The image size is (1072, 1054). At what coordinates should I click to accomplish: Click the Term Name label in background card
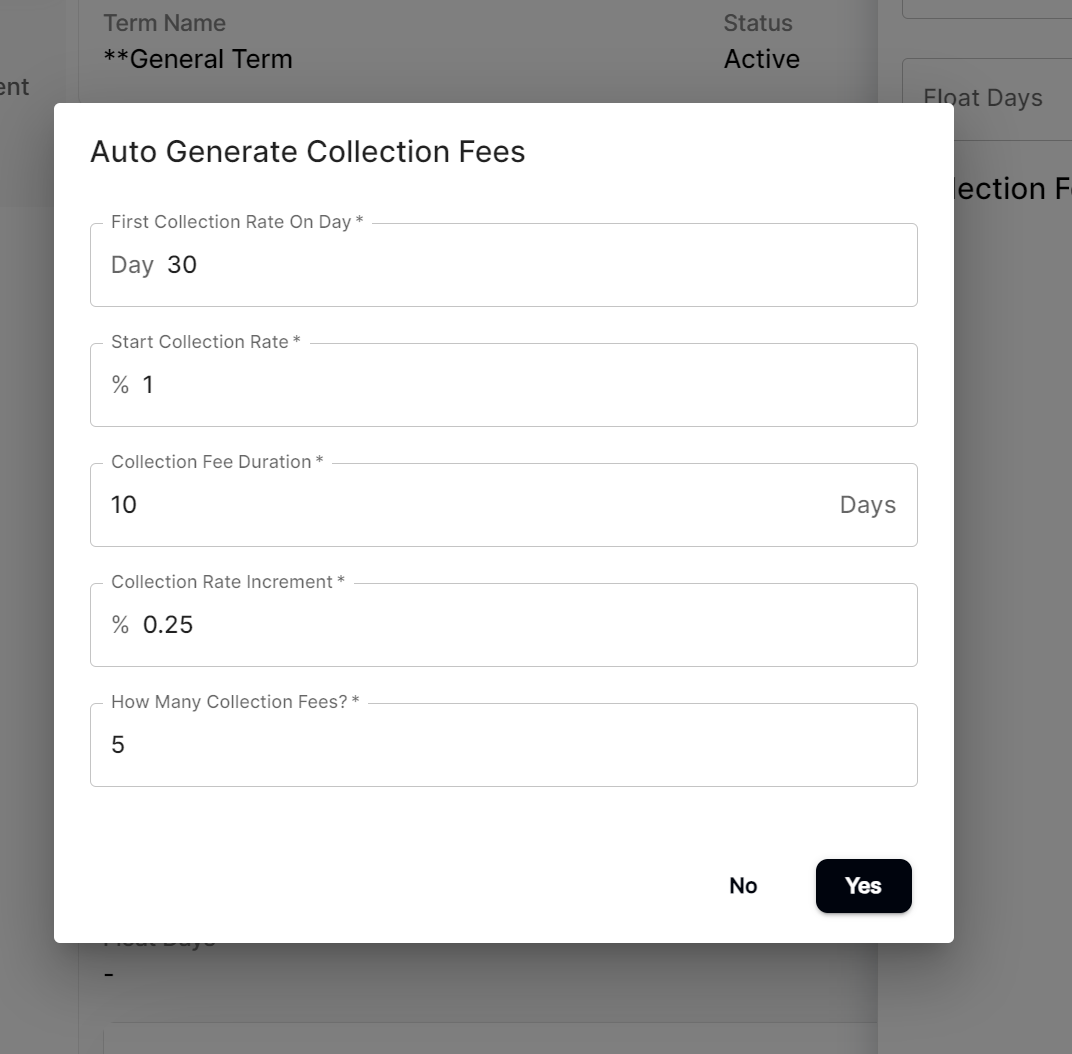(x=164, y=22)
